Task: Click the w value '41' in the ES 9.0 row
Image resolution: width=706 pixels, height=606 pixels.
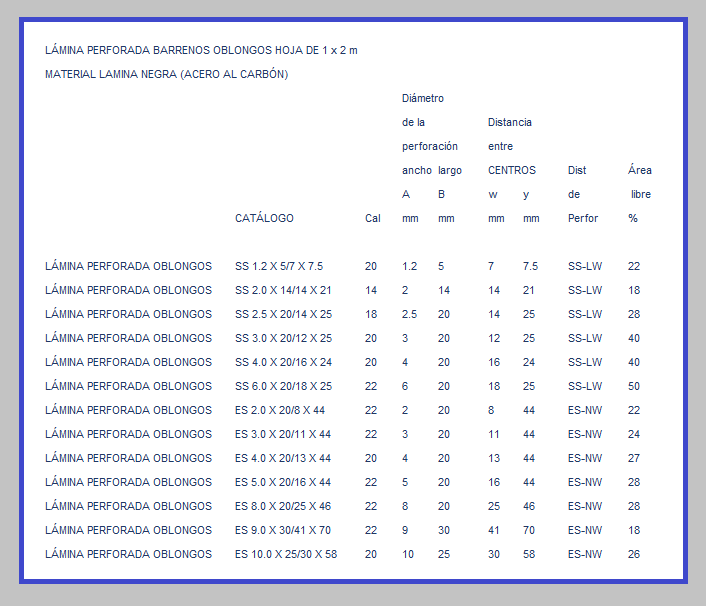Action: 494,530
